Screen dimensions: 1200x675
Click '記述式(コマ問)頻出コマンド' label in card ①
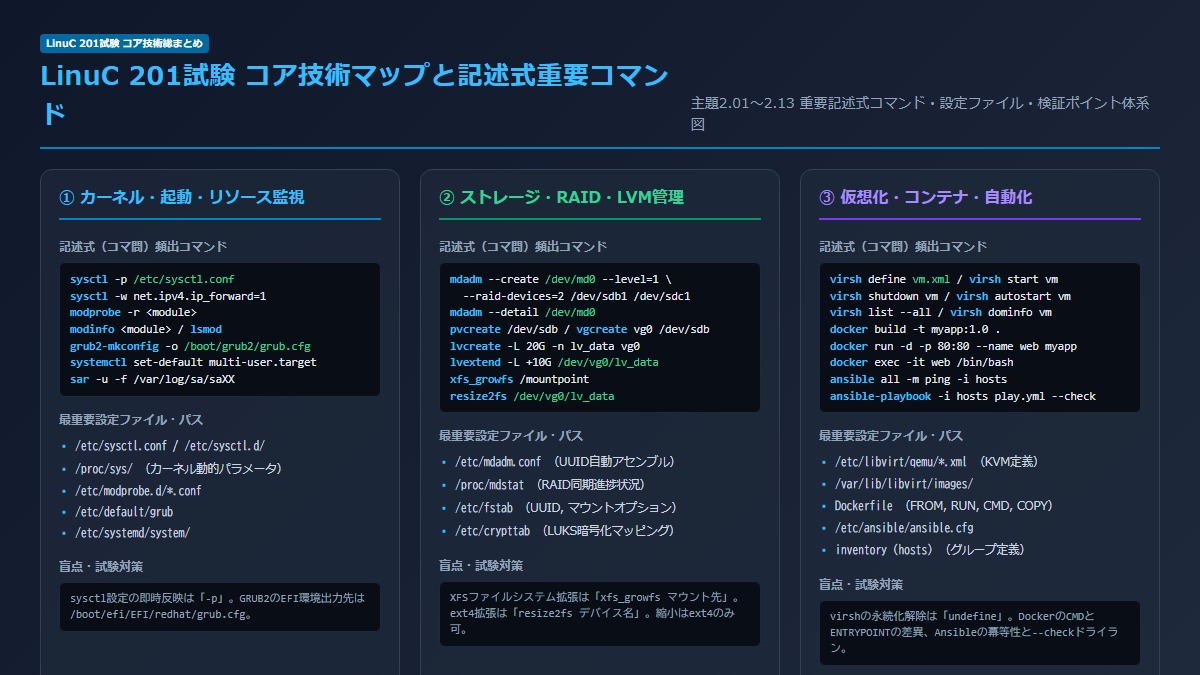[x=143, y=247]
